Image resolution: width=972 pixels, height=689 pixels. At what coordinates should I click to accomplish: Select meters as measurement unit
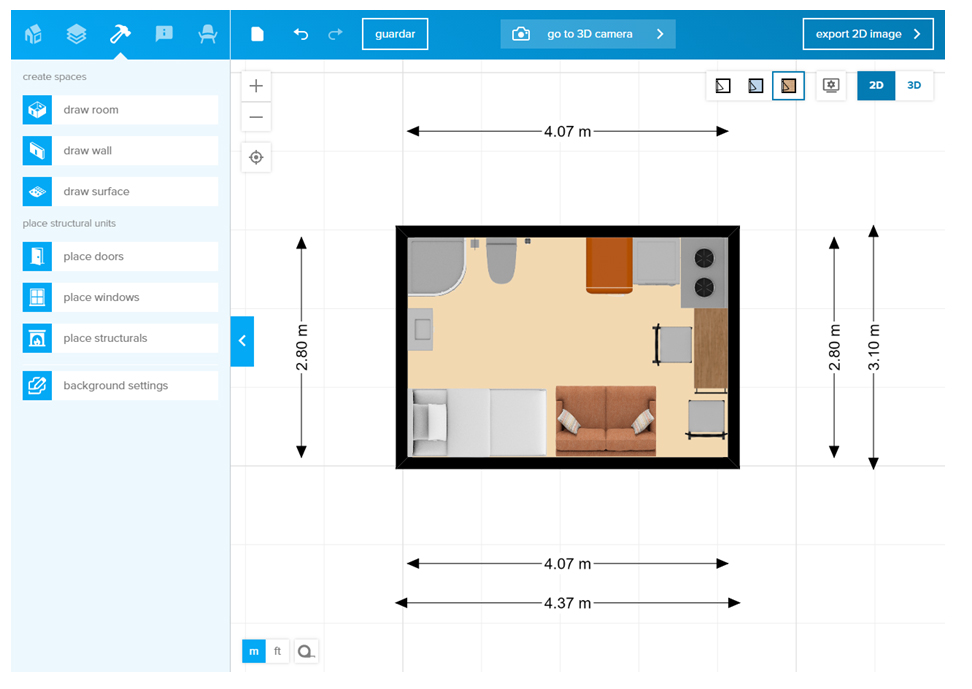pyautogui.click(x=254, y=652)
